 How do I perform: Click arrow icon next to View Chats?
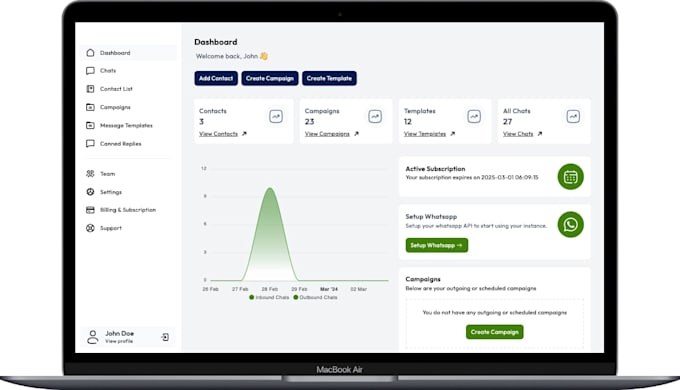(x=539, y=134)
